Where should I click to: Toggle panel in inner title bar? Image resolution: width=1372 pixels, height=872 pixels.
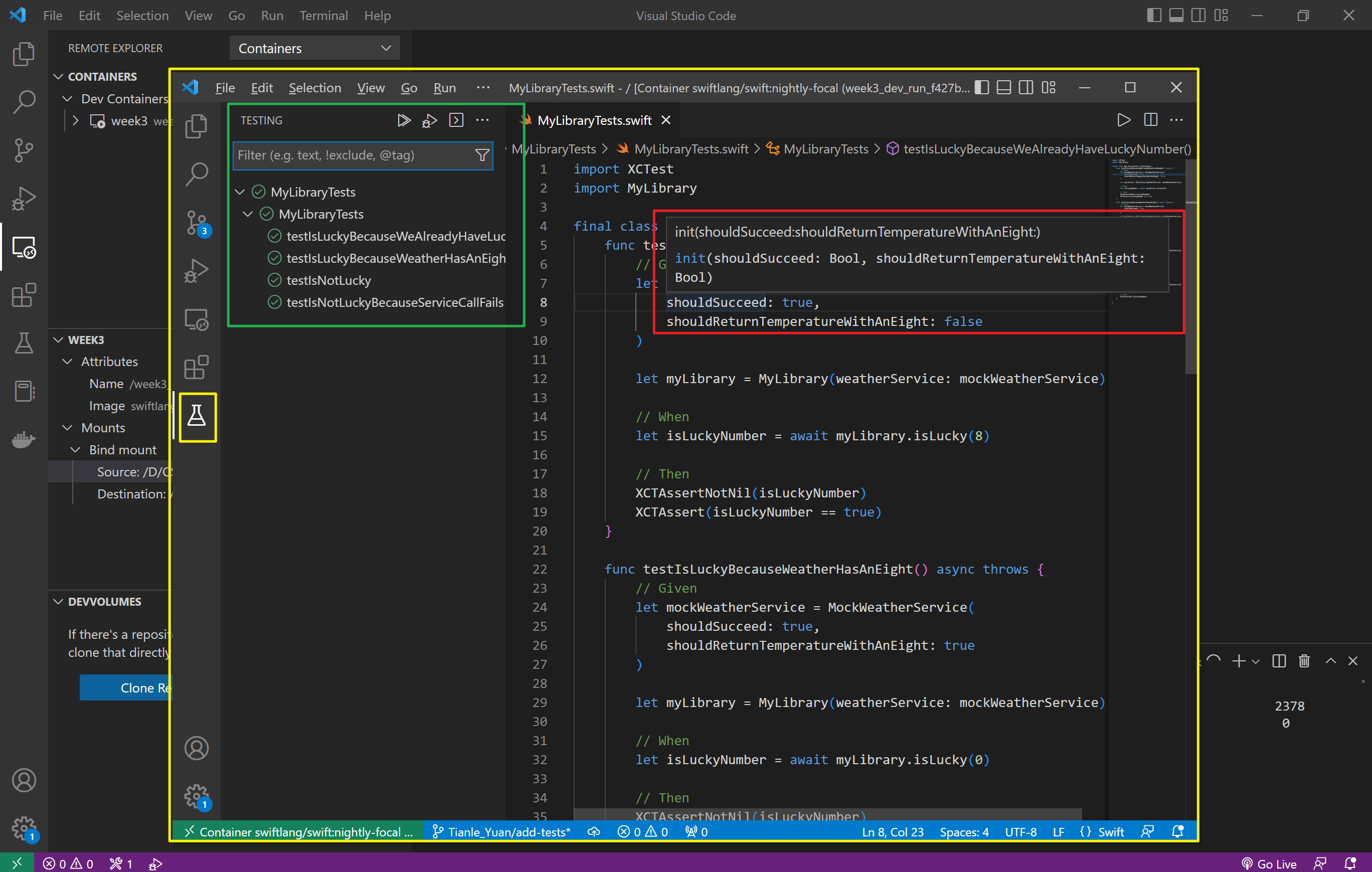tap(1004, 88)
